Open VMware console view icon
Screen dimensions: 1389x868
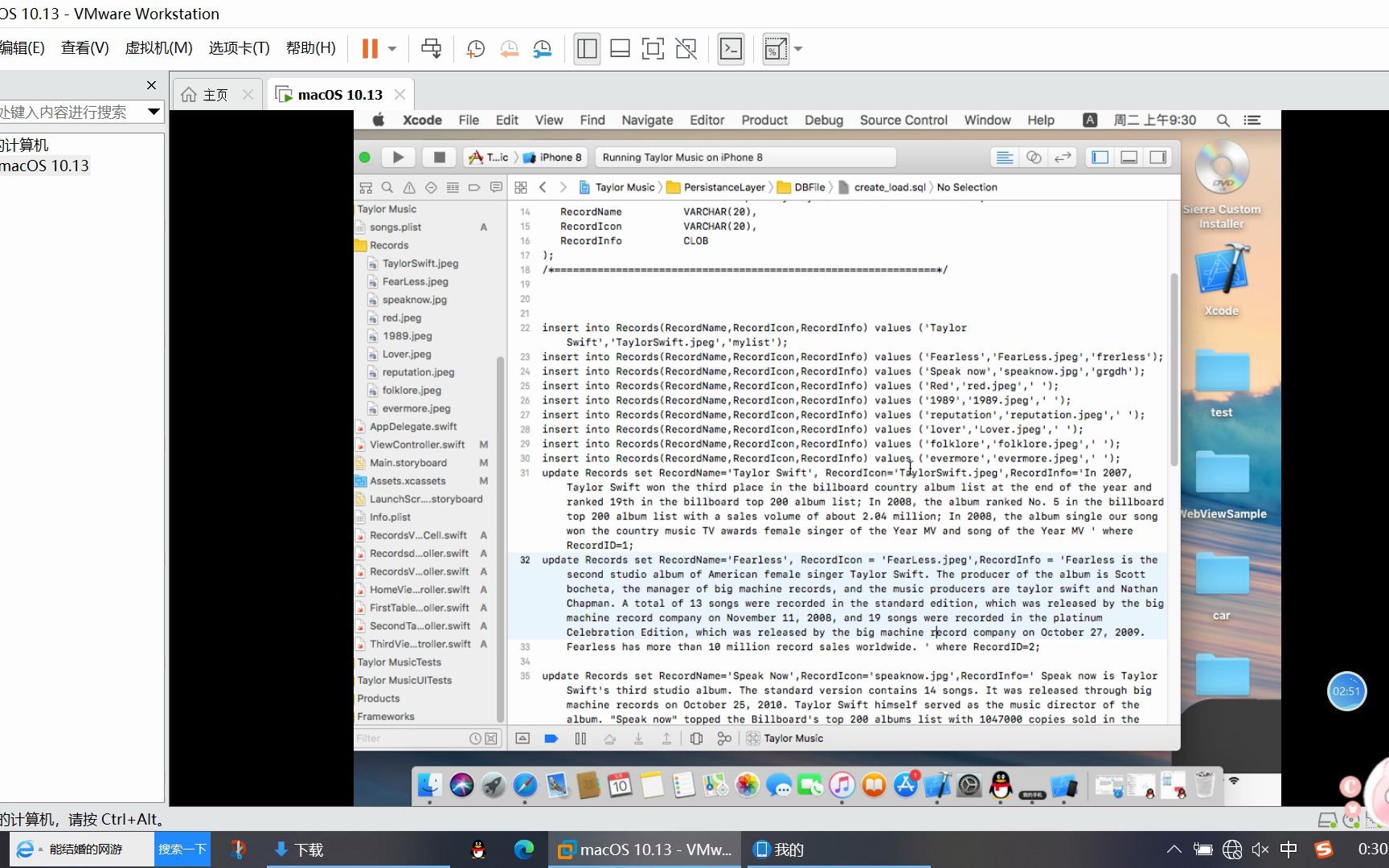(x=731, y=49)
